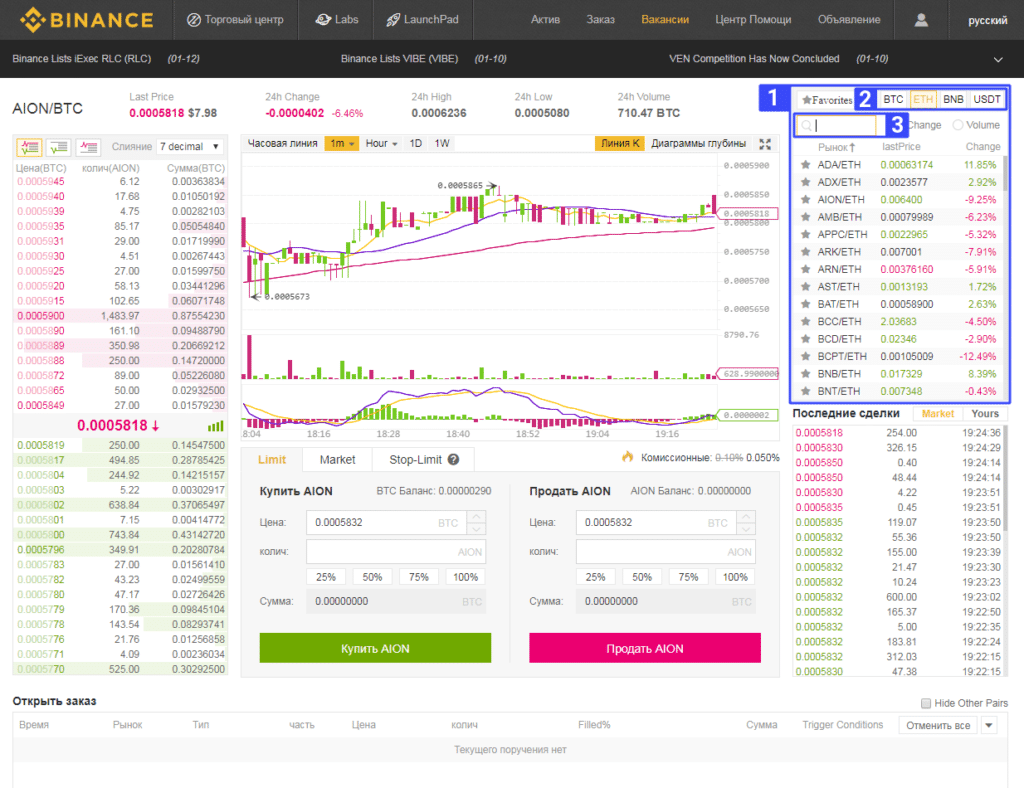
Task: Select the USDT market tab
Action: [986, 99]
